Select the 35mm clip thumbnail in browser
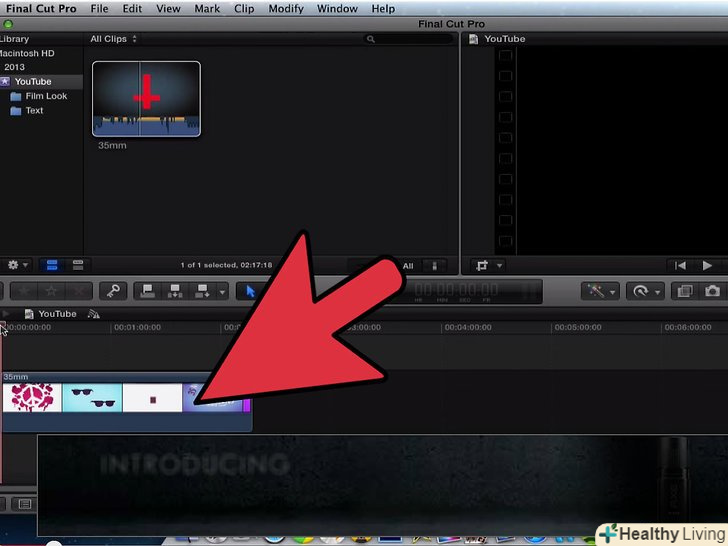This screenshot has height=546, width=728. click(146, 99)
